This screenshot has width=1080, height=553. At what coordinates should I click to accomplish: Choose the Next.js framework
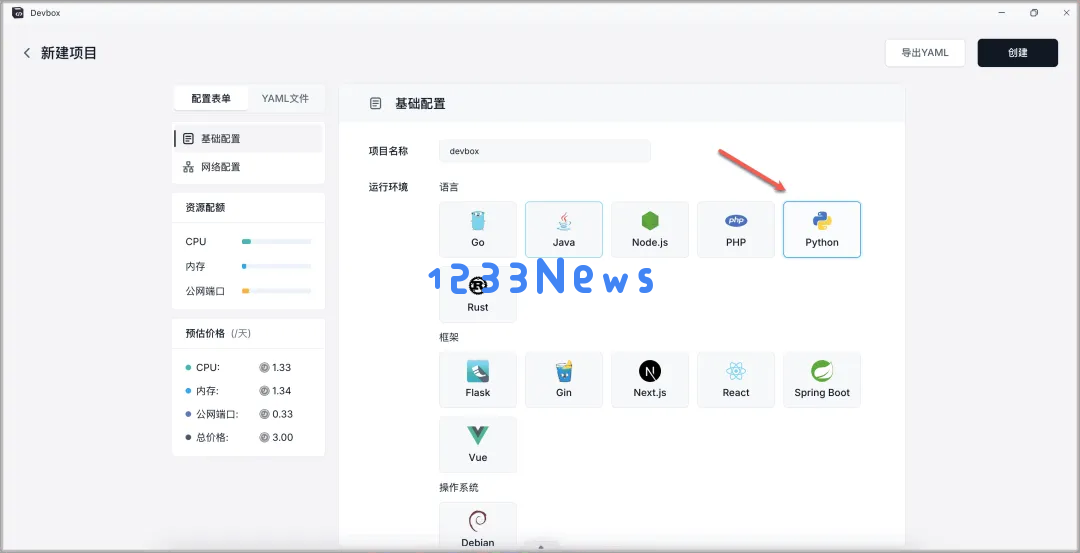[x=650, y=379]
